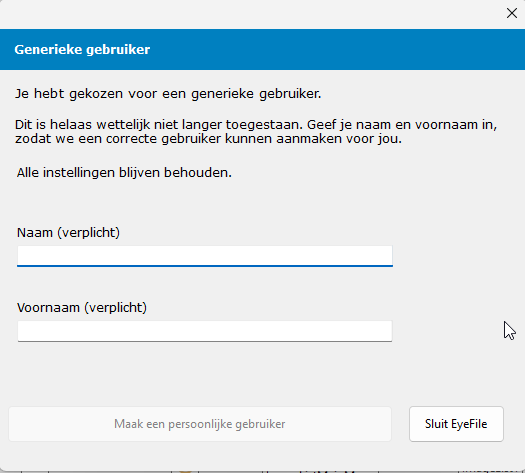525x473 pixels.
Task: Focus the Voornaam (verplicht) input field
Action: [x=205, y=331]
